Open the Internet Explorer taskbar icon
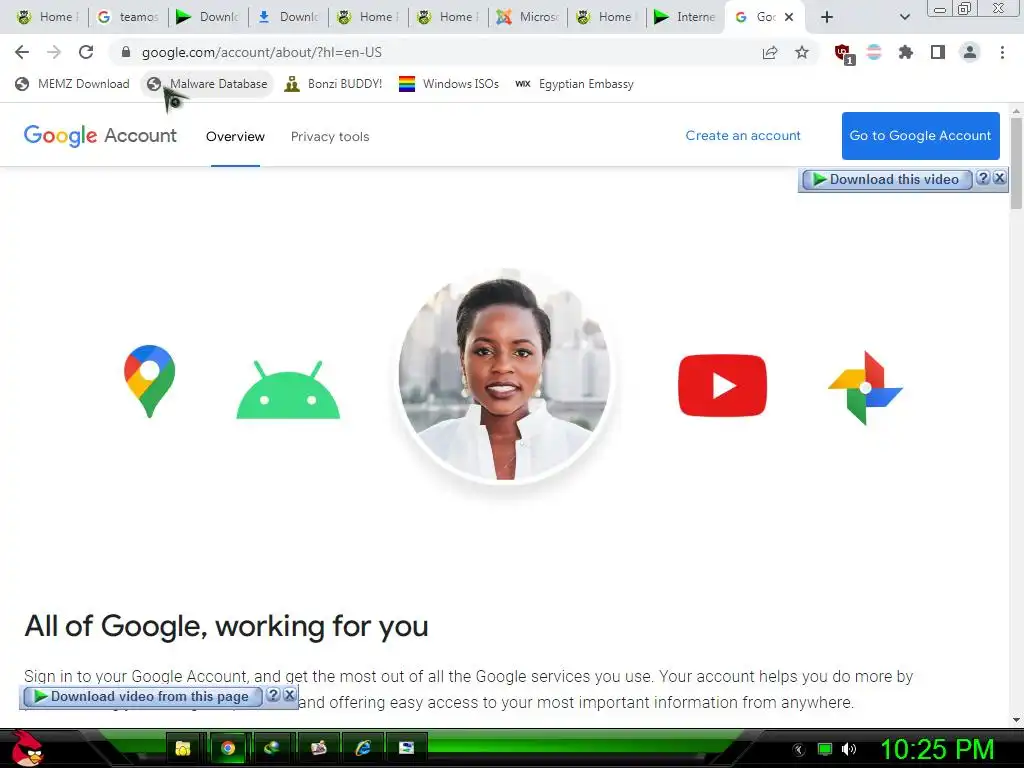This screenshot has width=1024, height=768. click(362, 748)
